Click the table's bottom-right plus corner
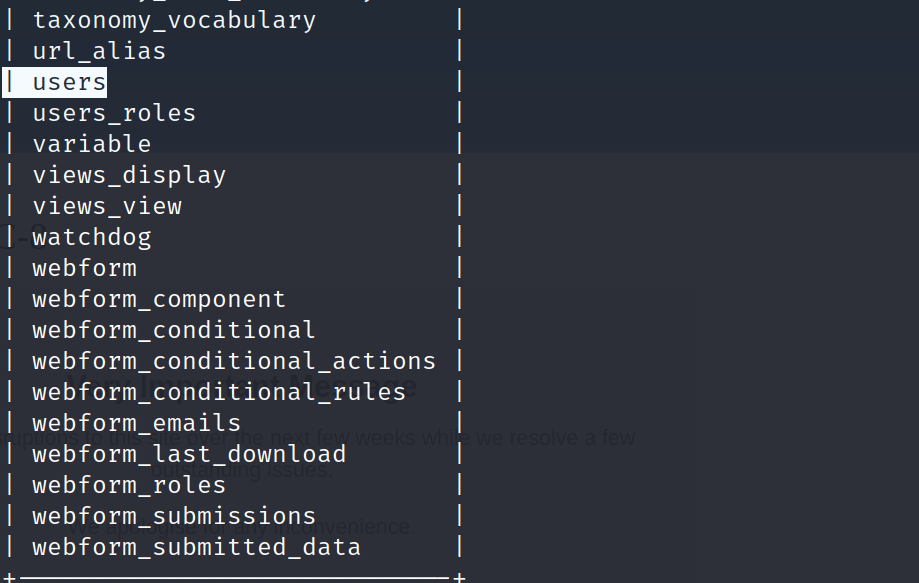The height and width of the screenshot is (583, 919). click(459, 577)
